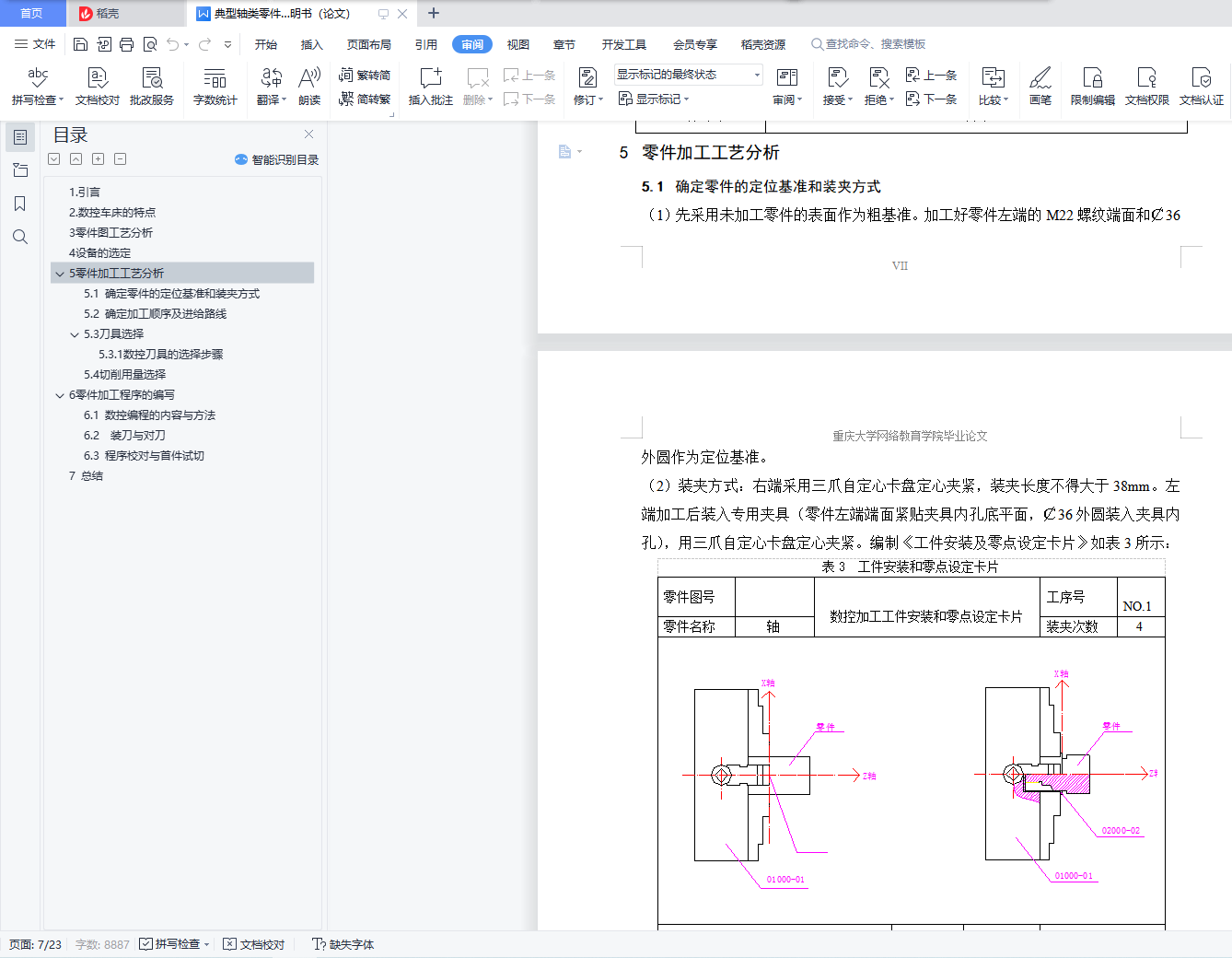Collapse the 5零件加工工艺分析 outline node

point(60,274)
